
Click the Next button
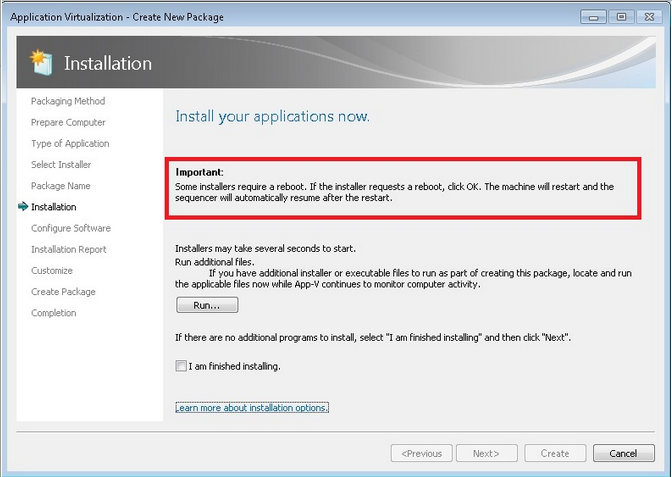(486, 453)
